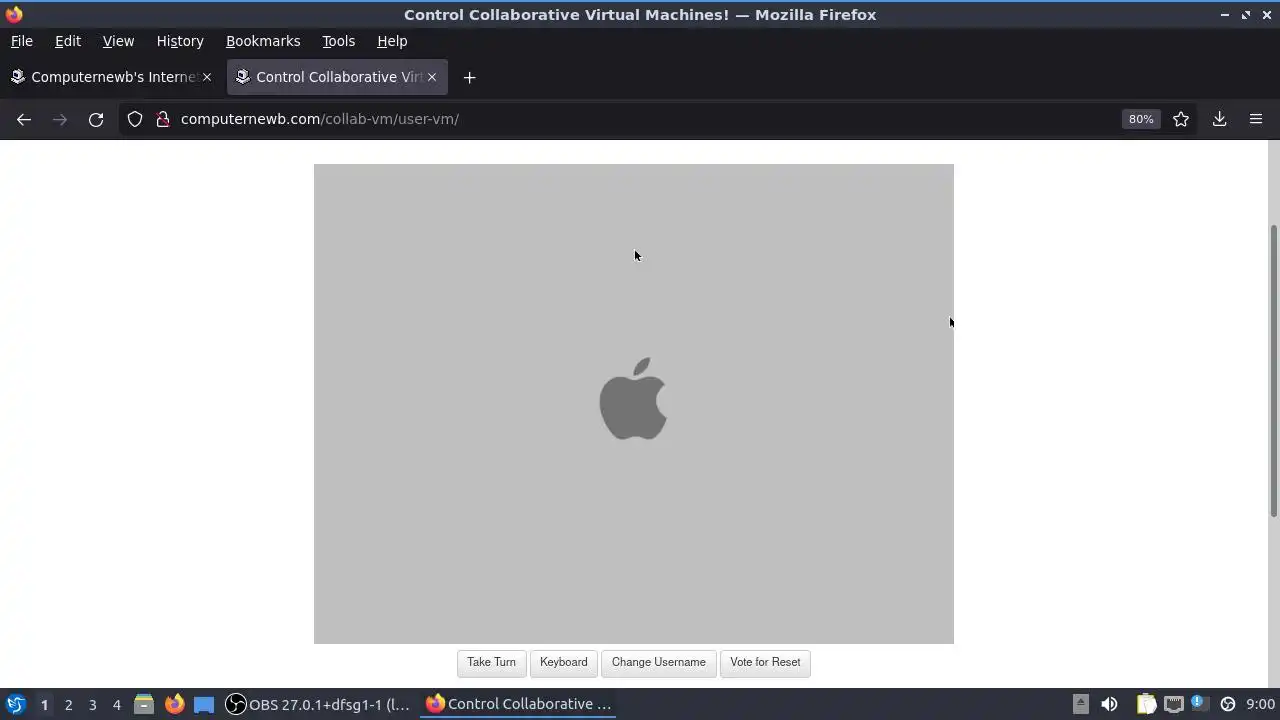Open the Help menu
Screen dimensions: 1280x720
click(x=392, y=41)
